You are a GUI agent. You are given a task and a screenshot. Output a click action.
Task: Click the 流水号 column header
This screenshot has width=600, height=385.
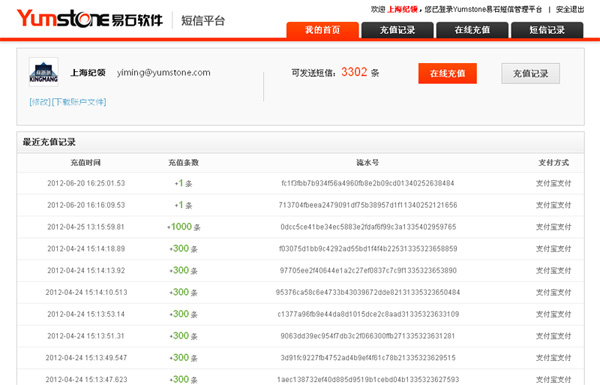pos(368,163)
